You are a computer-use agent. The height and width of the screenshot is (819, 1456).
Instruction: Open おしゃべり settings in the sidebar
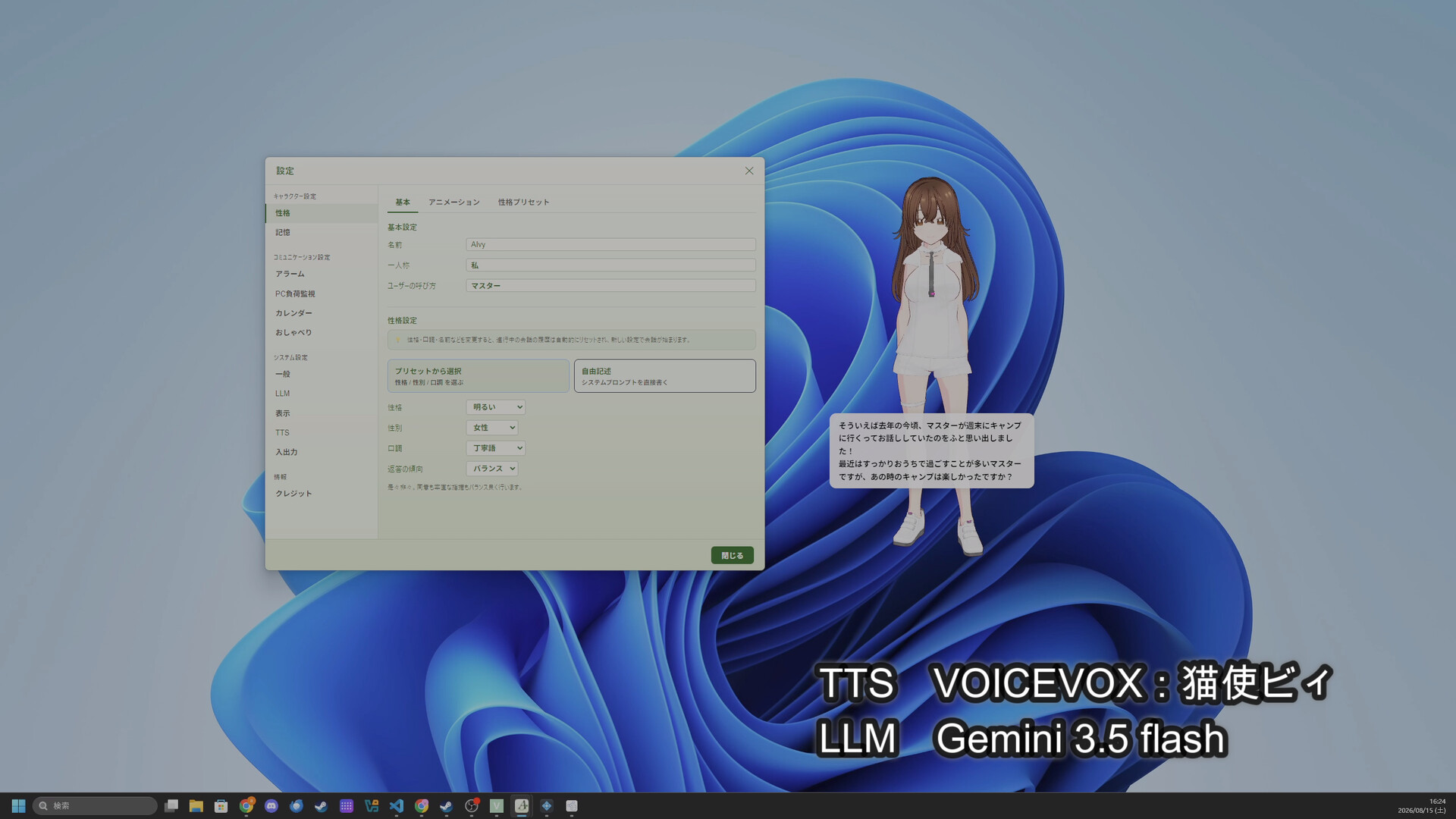click(322, 332)
